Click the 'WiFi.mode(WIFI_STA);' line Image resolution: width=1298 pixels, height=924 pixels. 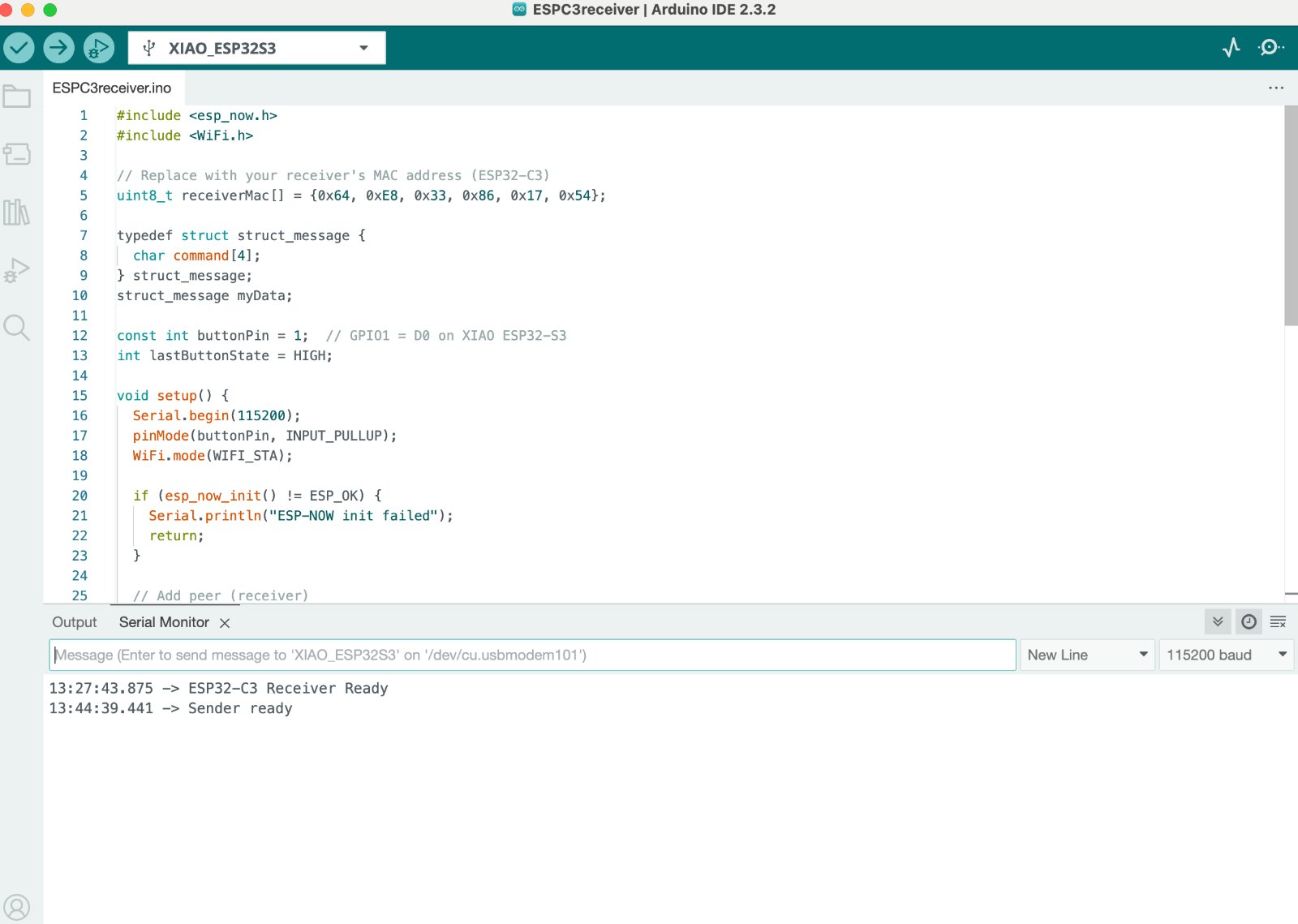[x=213, y=455]
